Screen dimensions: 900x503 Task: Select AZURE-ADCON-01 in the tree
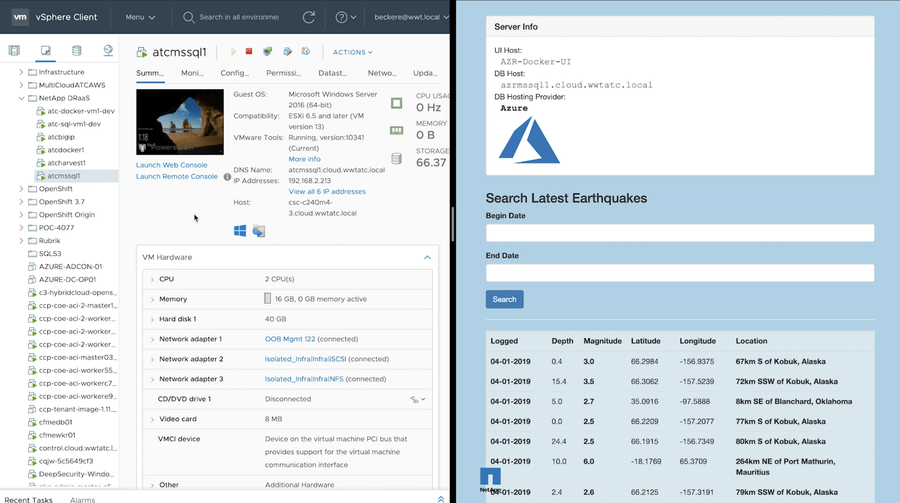pos(70,266)
